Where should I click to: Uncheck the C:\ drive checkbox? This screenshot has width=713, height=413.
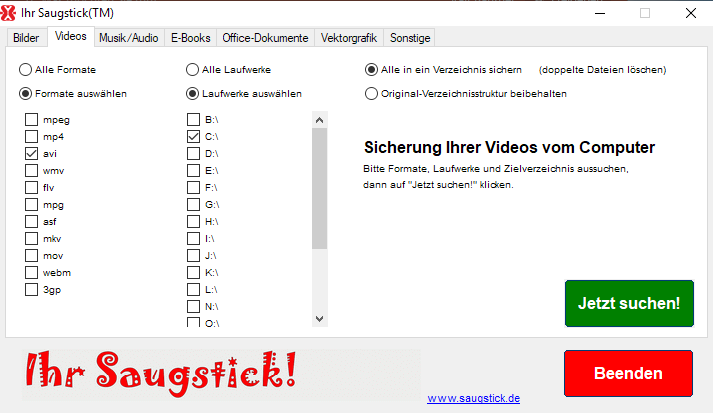tap(194, 136)
